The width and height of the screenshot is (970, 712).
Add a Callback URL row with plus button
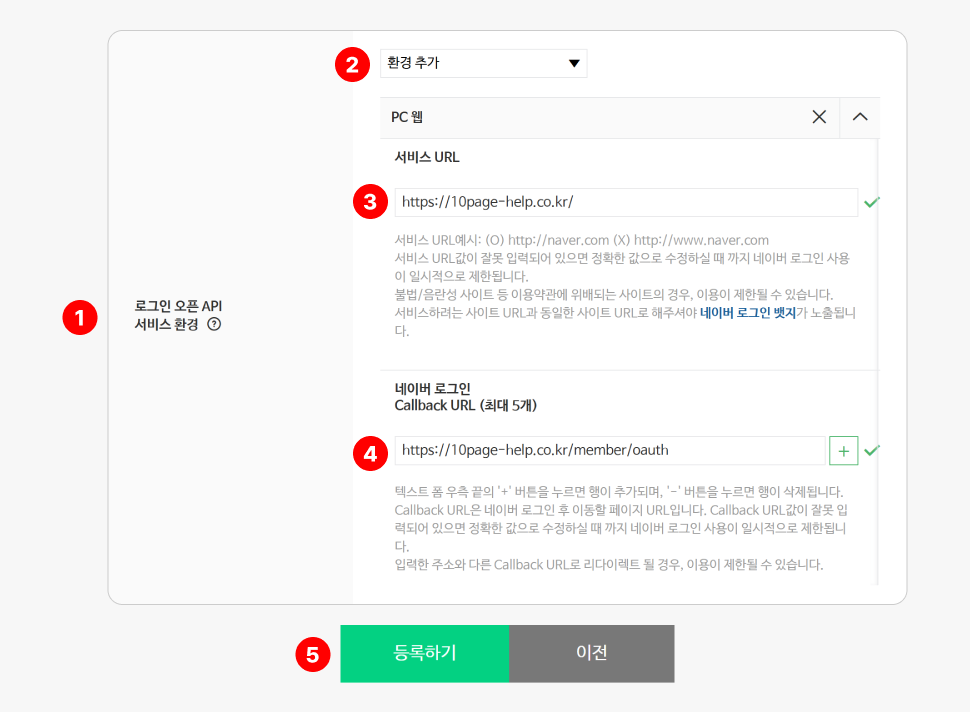click(x=843, y=451)
